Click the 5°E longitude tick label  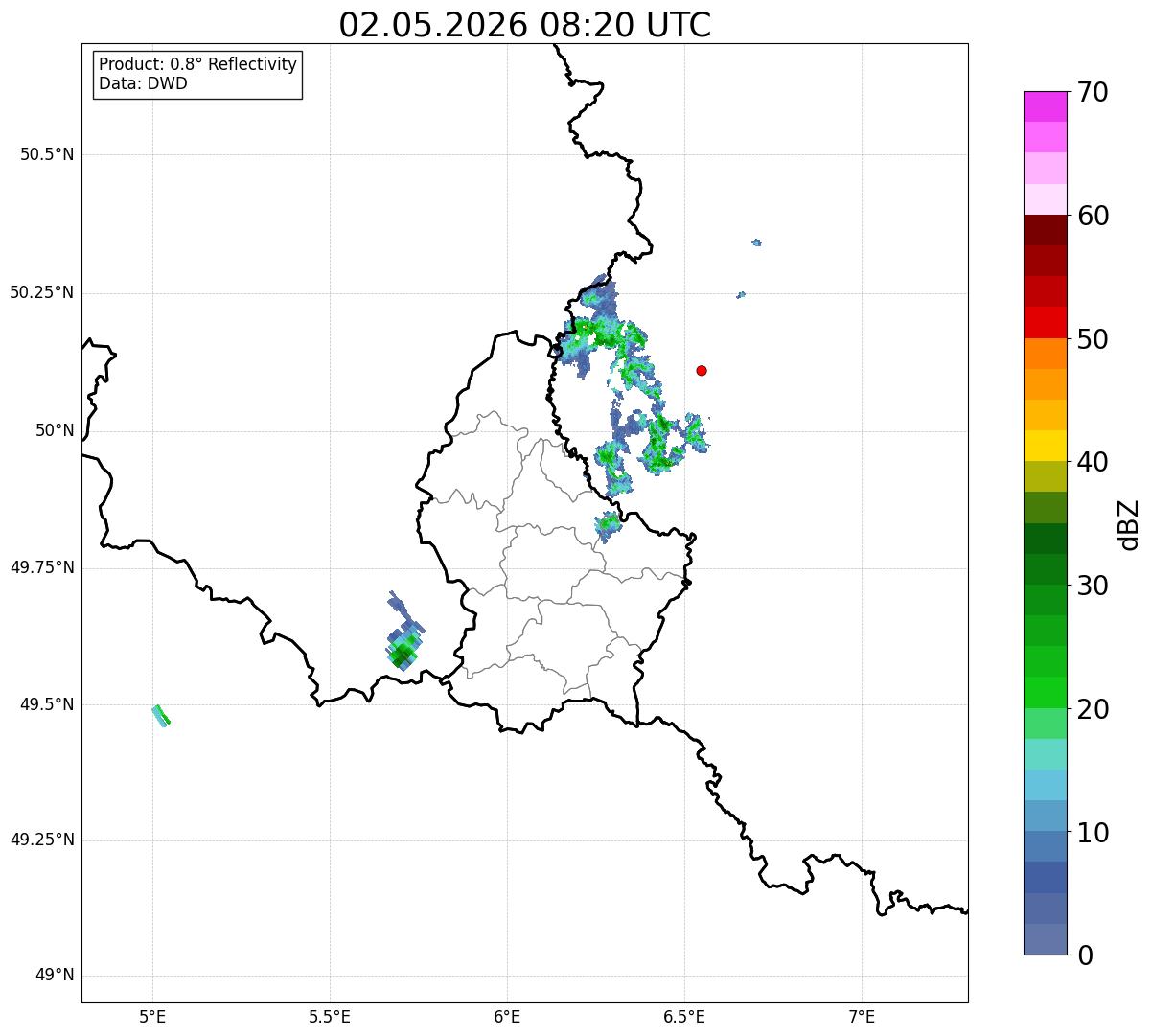pos(152,1016)
